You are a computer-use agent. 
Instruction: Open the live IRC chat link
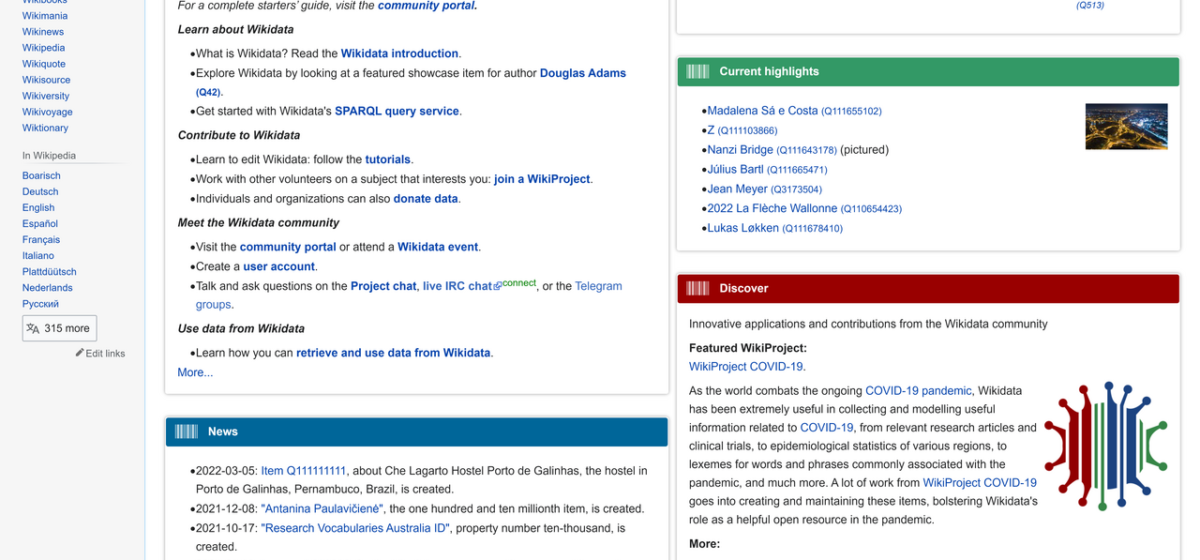[x=457, y=286]
